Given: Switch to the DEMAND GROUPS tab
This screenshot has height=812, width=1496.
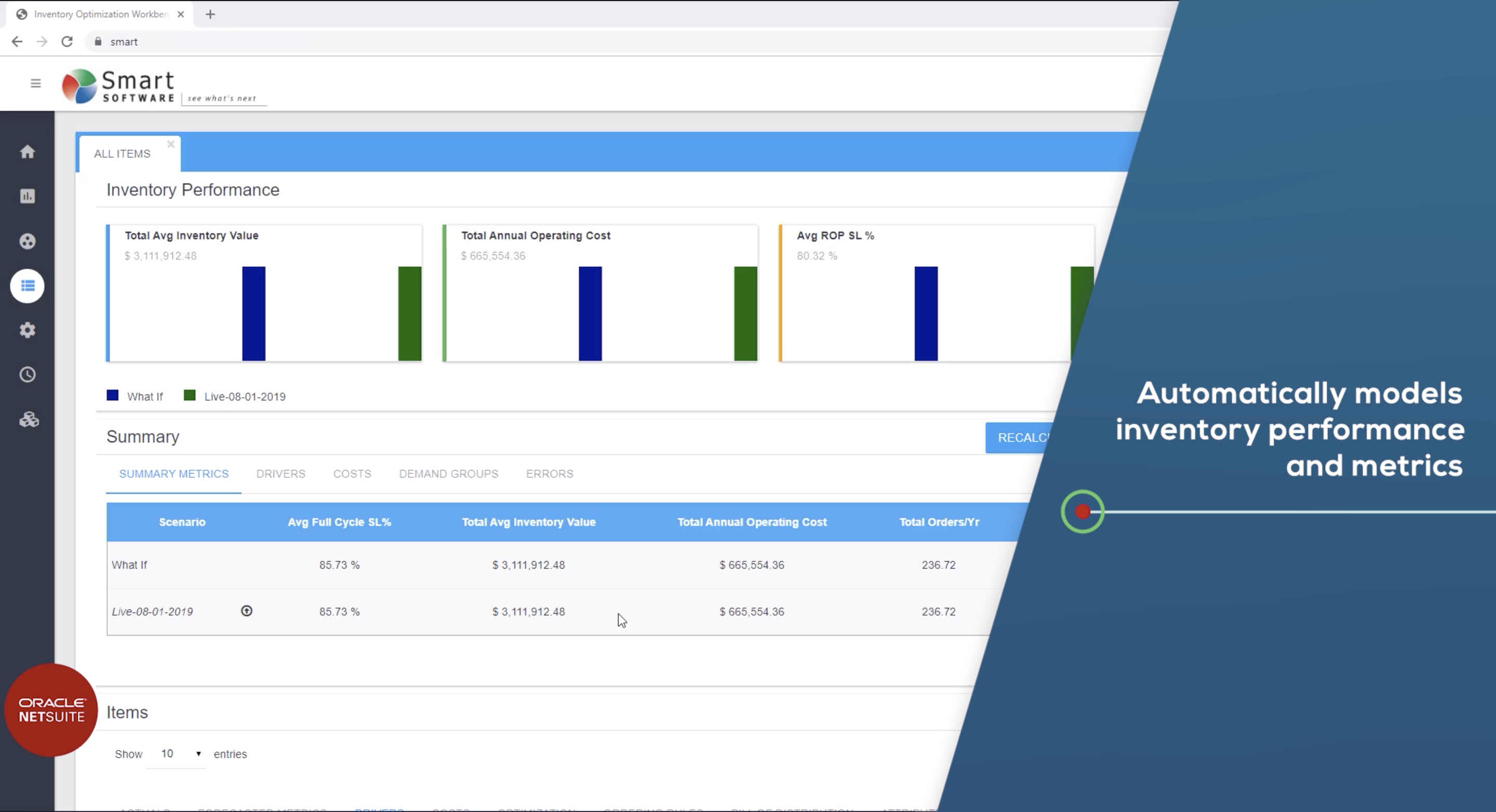Looking at the screenshot, I should pos(448,473).
